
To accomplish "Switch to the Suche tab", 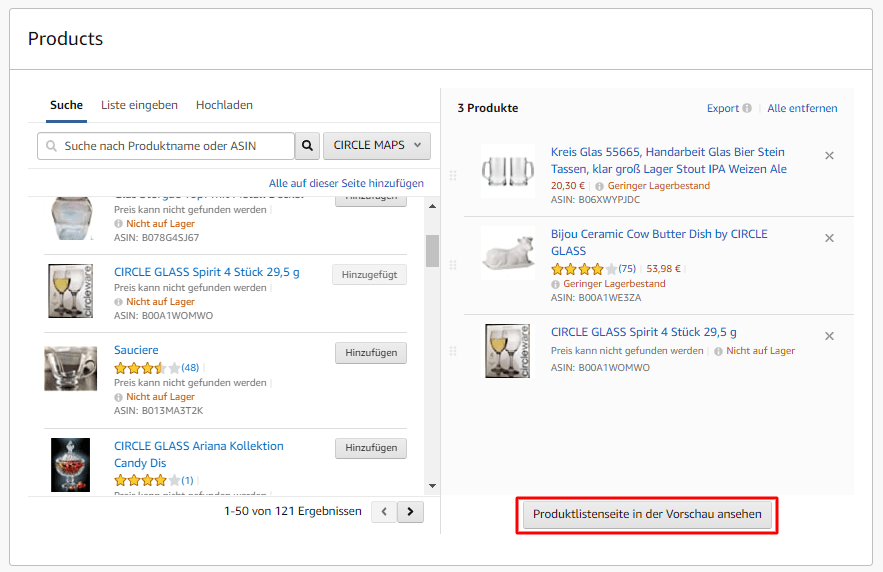I will pyautogui.click(x=66, y=105).
